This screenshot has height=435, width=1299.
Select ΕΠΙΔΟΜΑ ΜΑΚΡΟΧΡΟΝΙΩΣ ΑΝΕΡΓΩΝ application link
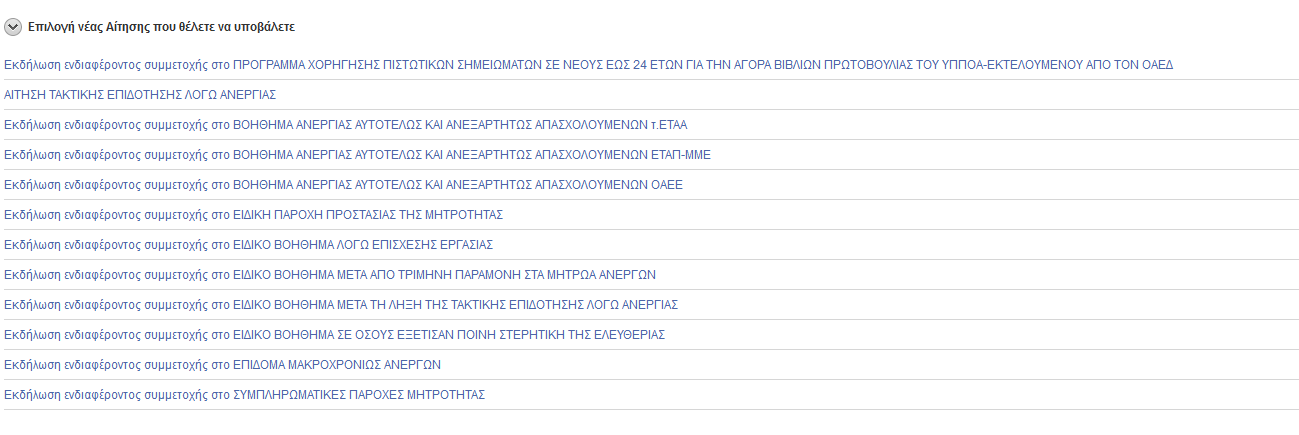[x=222, y=364]
